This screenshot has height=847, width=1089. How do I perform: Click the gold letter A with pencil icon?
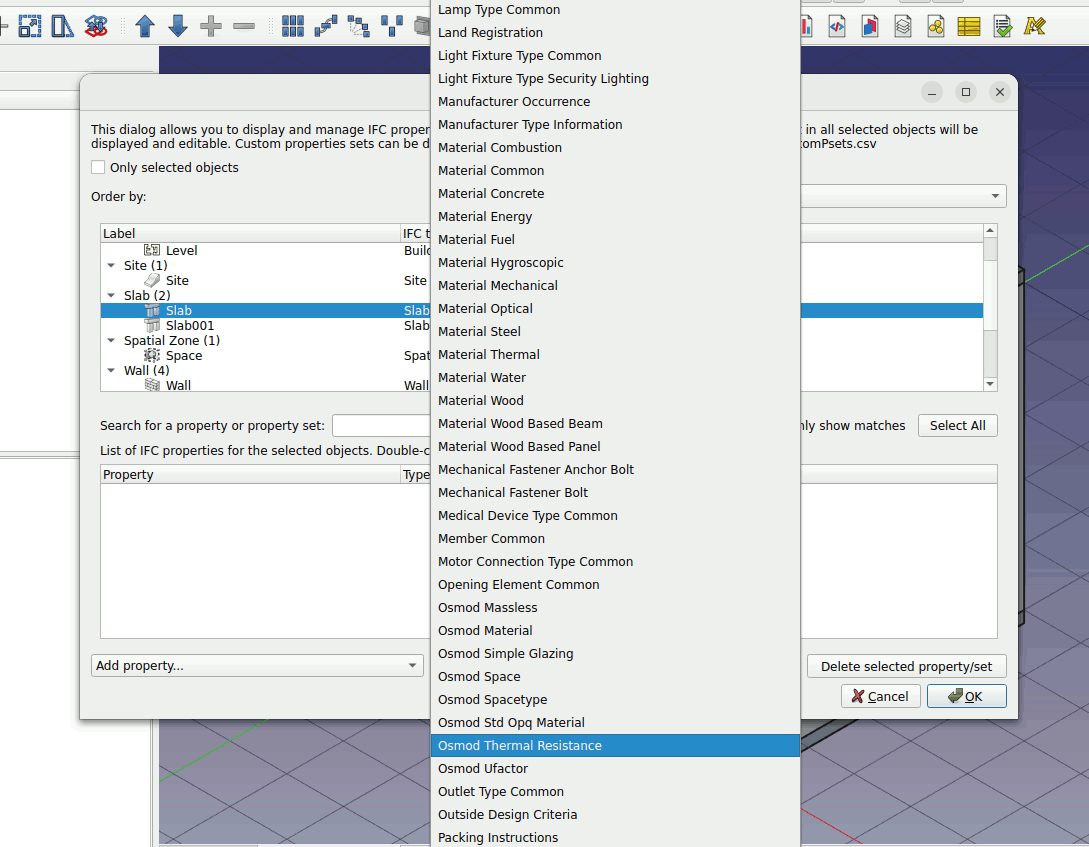pos(1035,26)
